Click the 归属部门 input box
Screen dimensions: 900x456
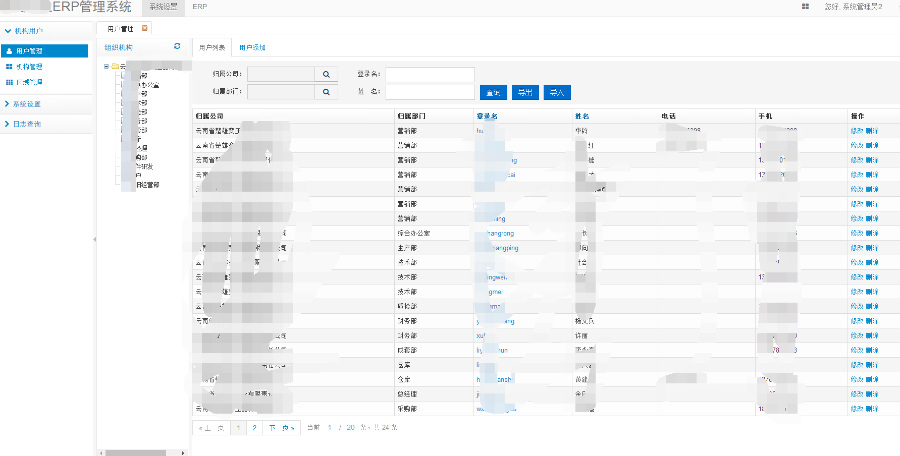pos(281,91)
